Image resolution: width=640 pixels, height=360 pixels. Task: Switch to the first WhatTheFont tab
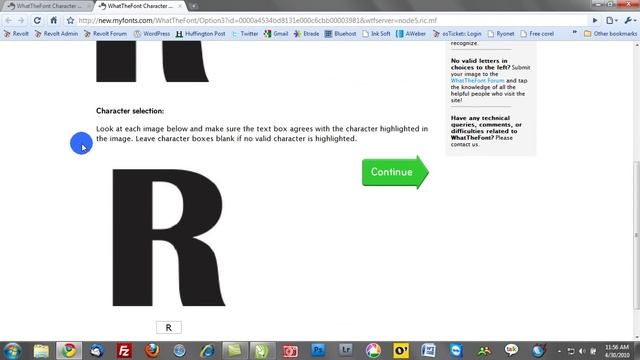click(x=48, y=6)
